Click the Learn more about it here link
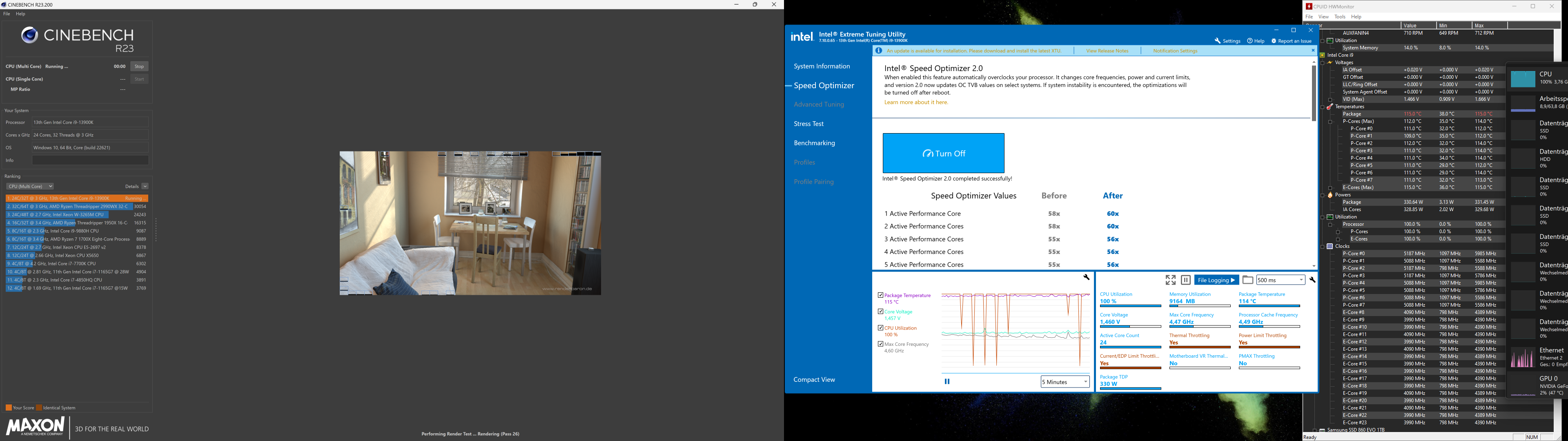This screenshot has height=441, width=1568. coord(916,102)
